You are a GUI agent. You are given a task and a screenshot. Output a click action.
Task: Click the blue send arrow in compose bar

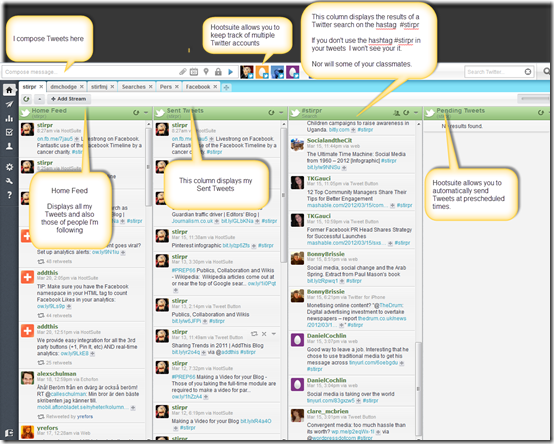231,72
